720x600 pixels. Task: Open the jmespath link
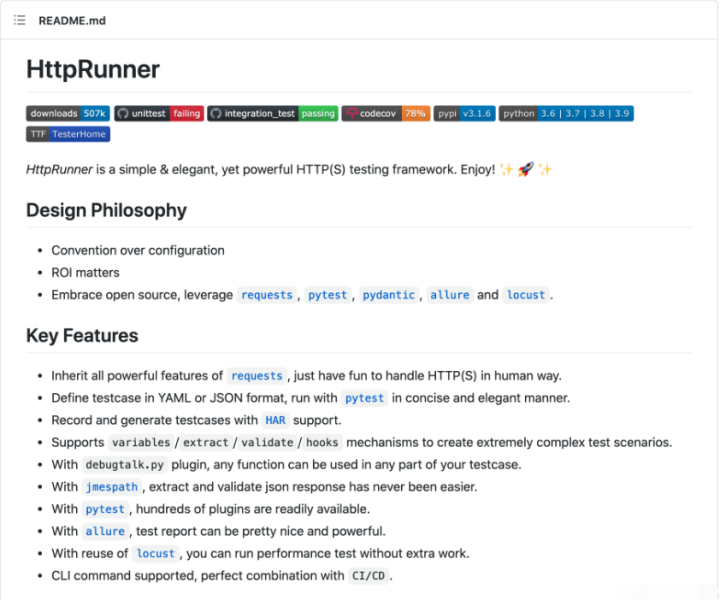click(112, 487)
